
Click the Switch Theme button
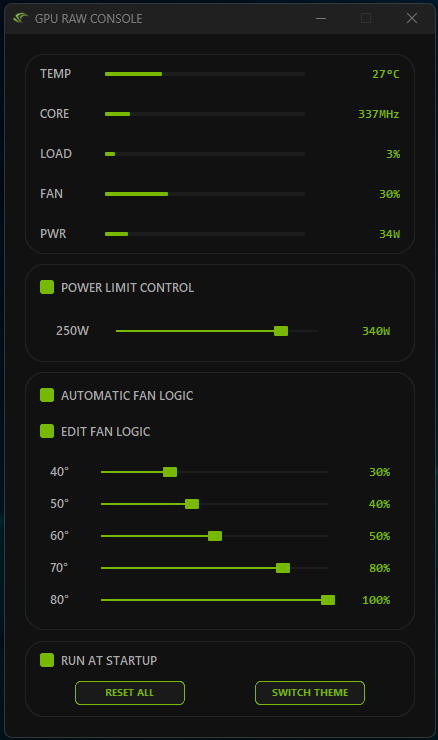[x=310, y=693]
